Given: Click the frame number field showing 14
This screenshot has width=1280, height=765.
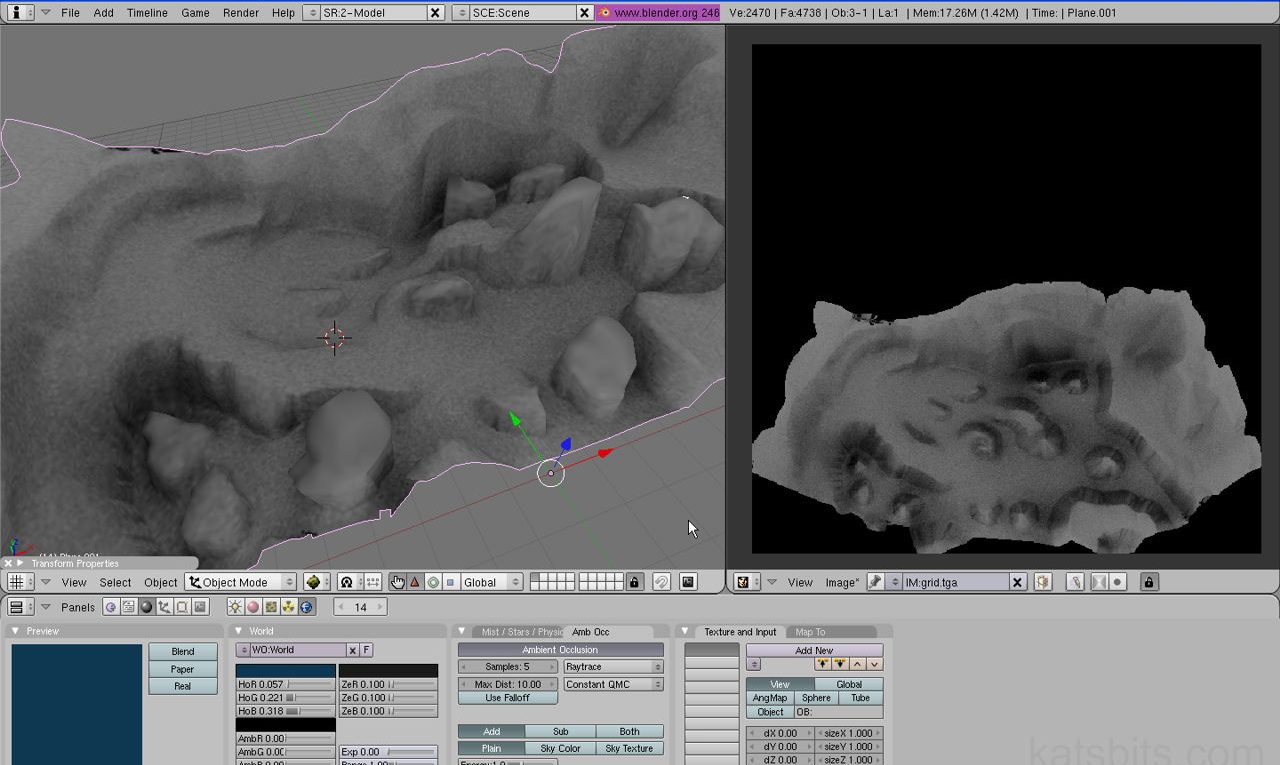Looking at the screenshot, I should tap(360, 607).
